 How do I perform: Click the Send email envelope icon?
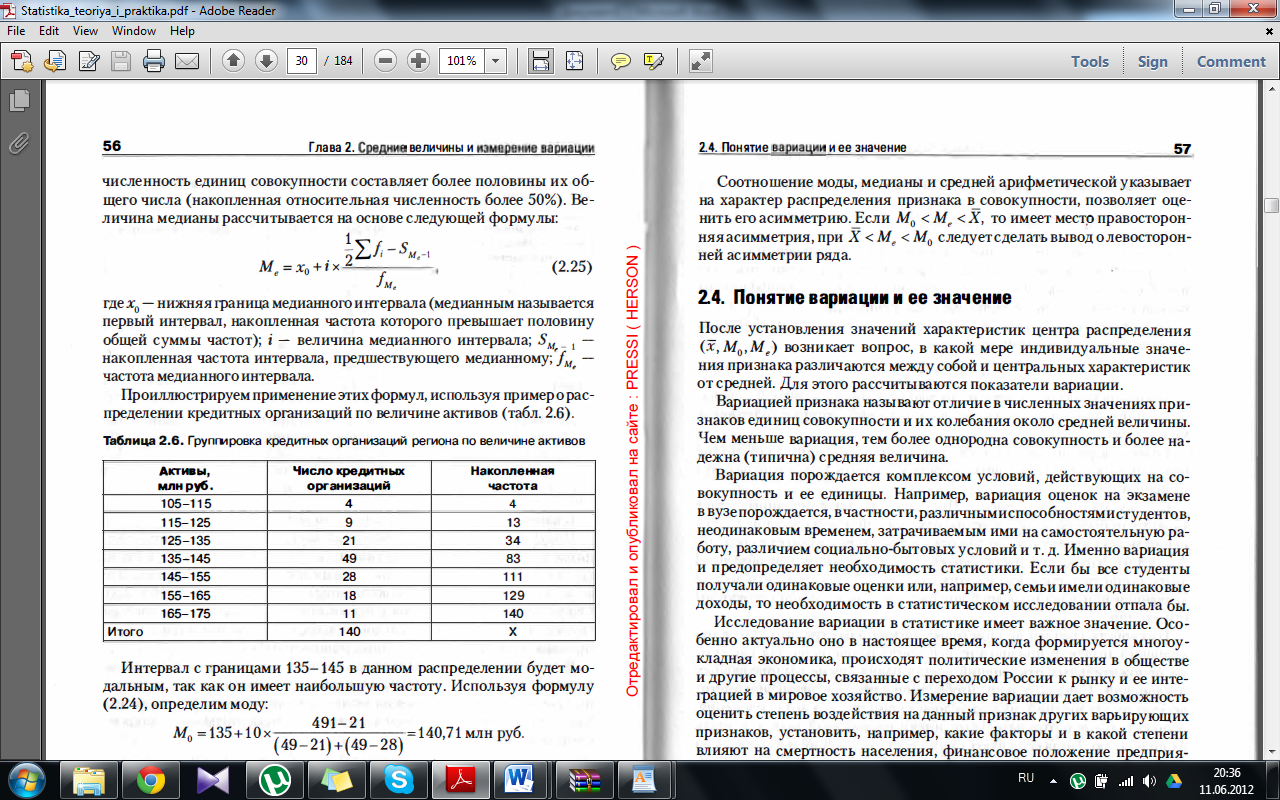(186, 61)
